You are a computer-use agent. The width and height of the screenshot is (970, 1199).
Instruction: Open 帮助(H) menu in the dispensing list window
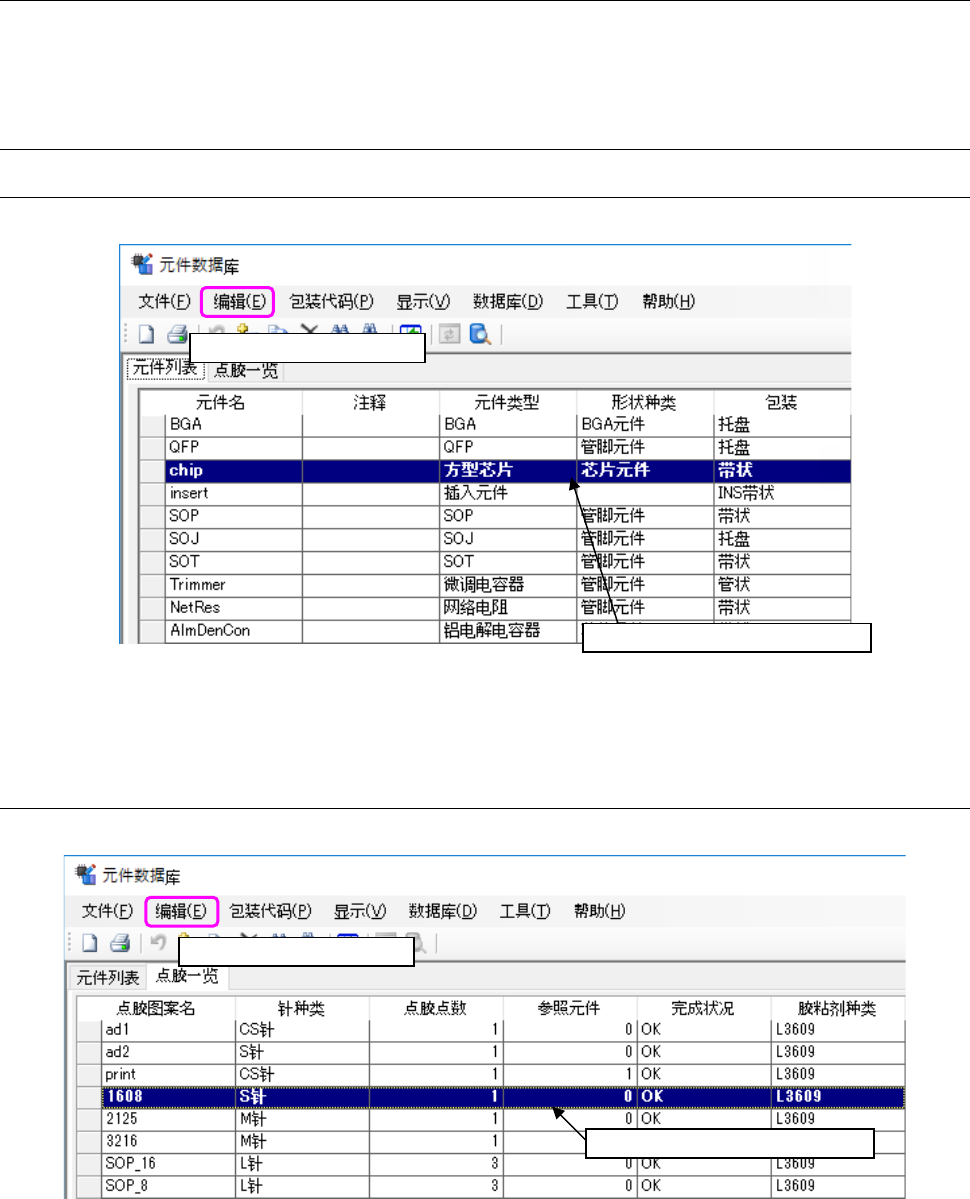point(599,911)
